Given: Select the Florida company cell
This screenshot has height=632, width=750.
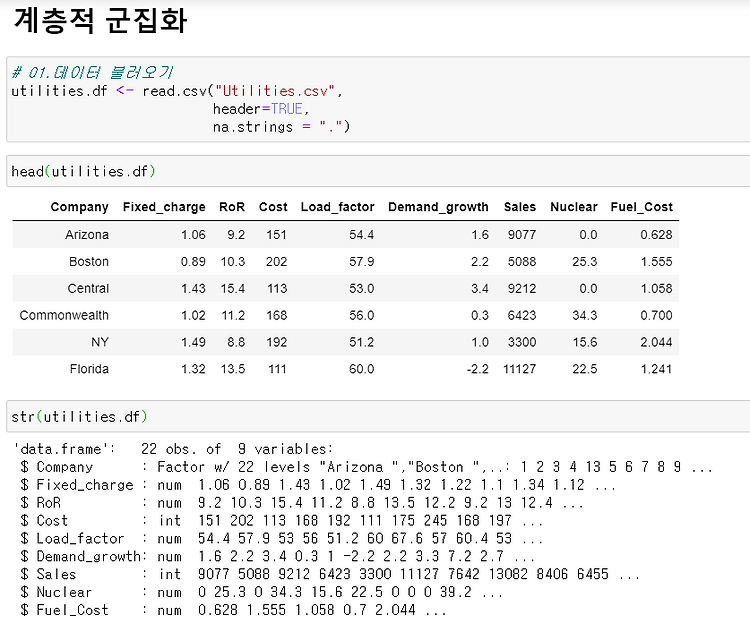Looking at the screenshot, I should tap(89, 368).
